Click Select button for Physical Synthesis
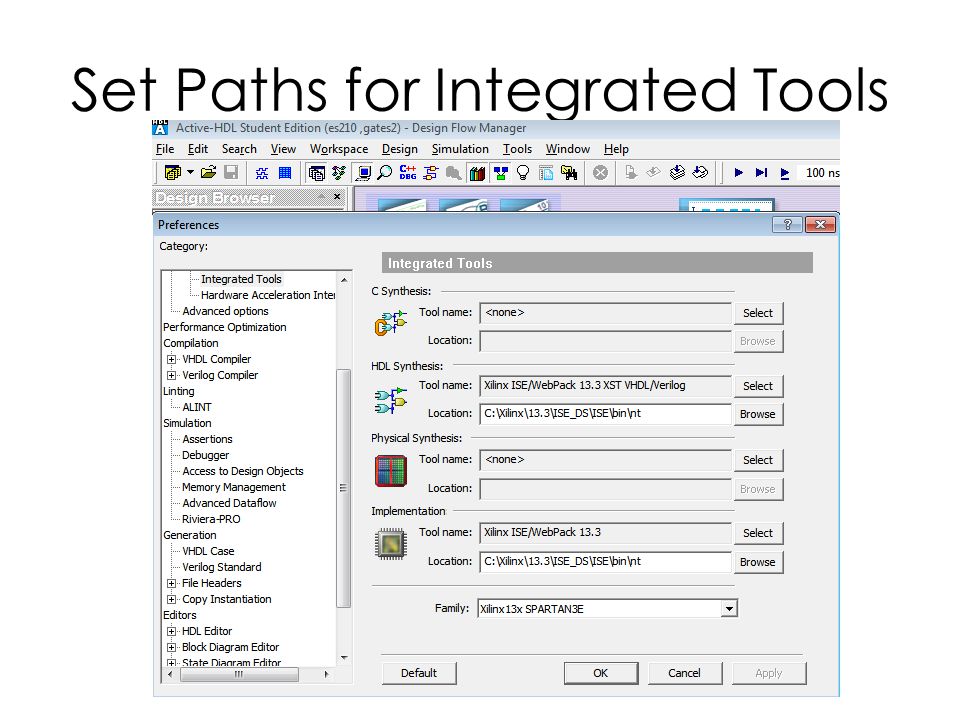 (758, 460)
